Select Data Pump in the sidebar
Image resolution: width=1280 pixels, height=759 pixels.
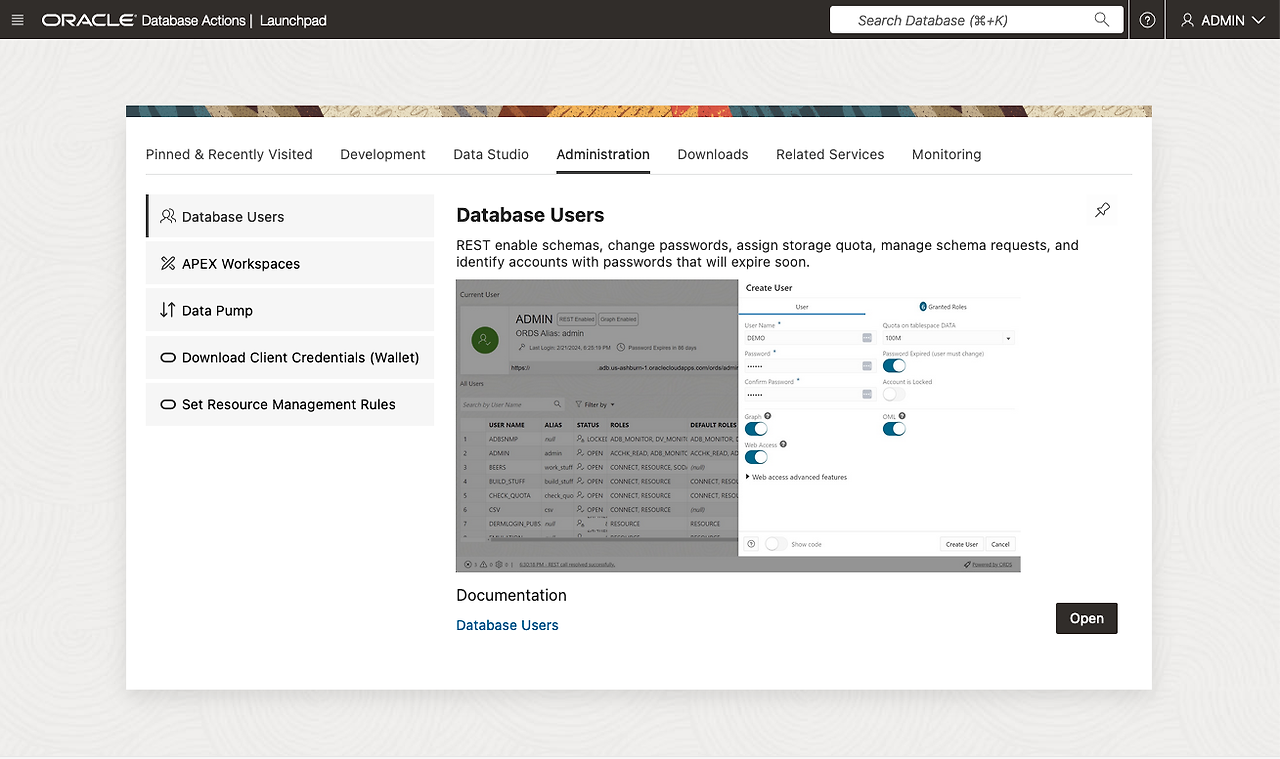[x=290, y=310]
